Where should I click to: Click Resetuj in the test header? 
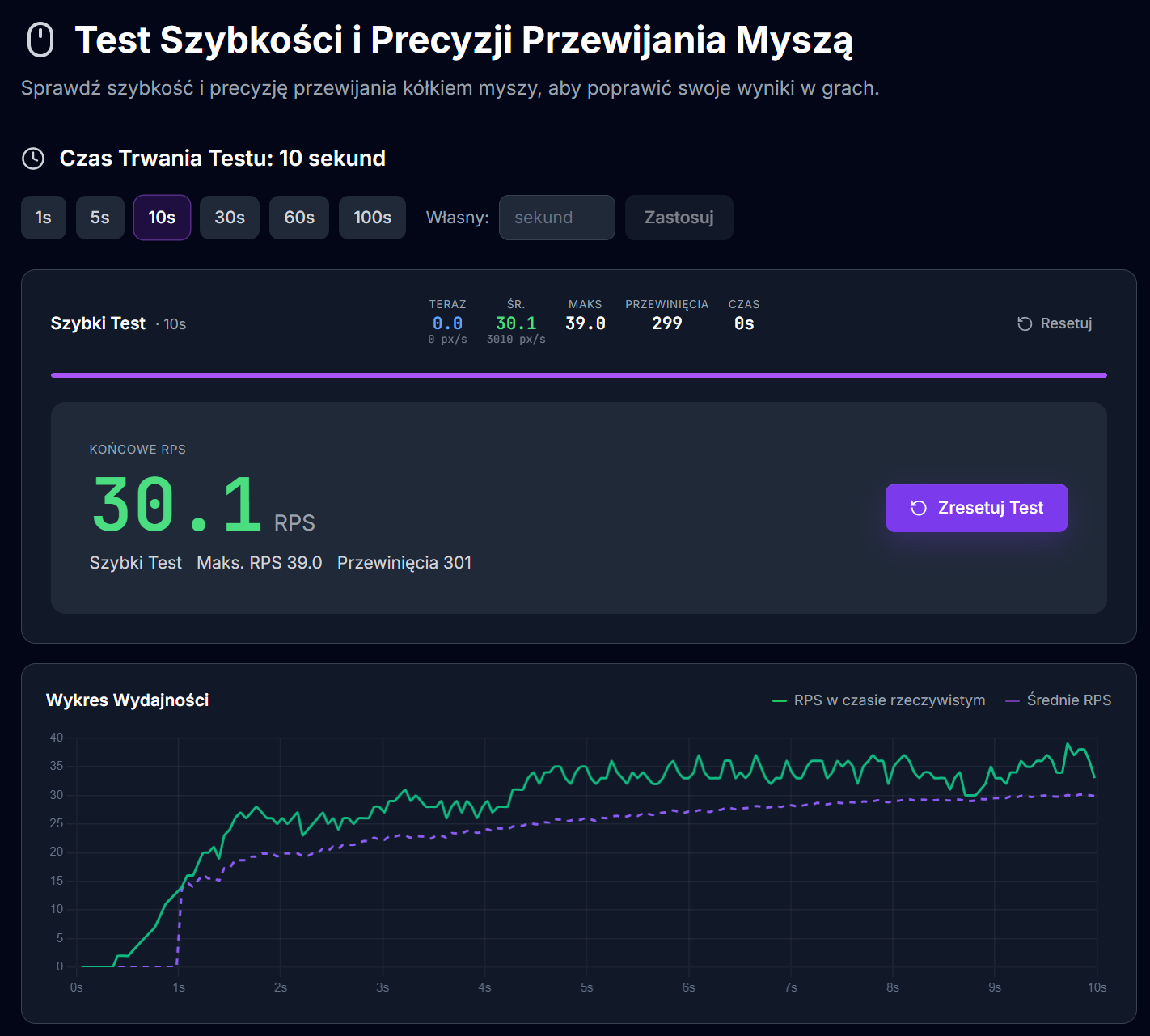[x=1055, y=323]
